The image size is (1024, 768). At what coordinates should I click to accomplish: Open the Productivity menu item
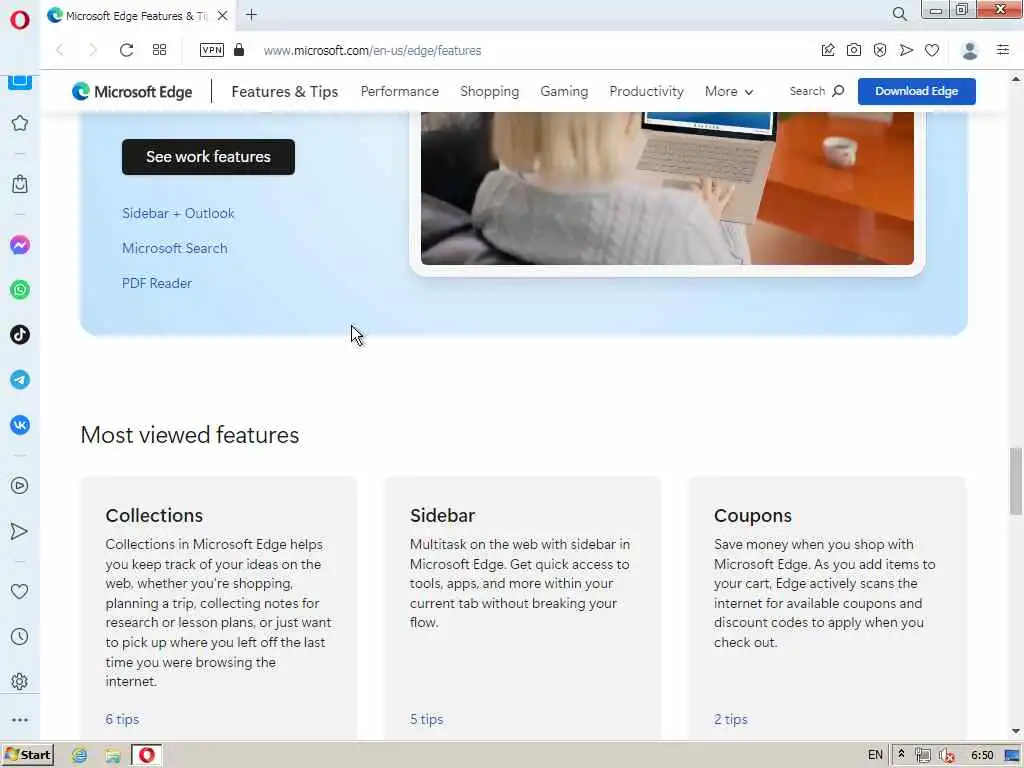[x=647, y=91]
